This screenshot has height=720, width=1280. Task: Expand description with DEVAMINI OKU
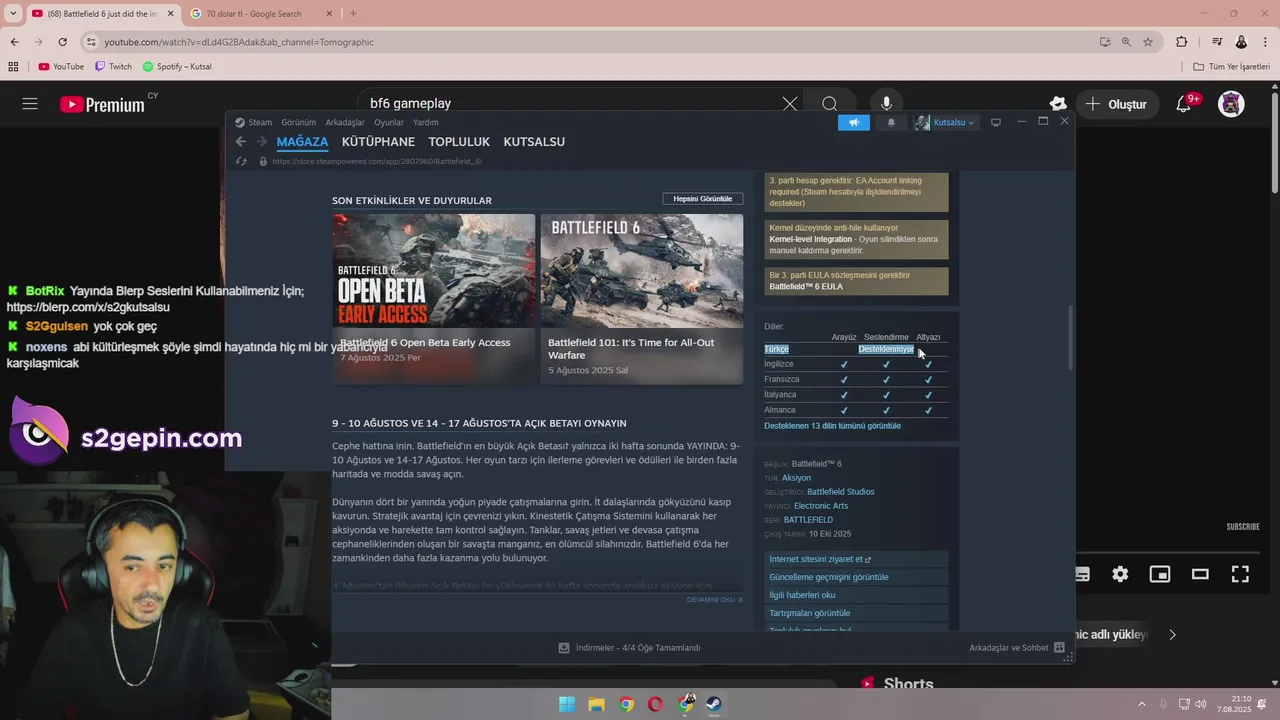tap(715, 600)
